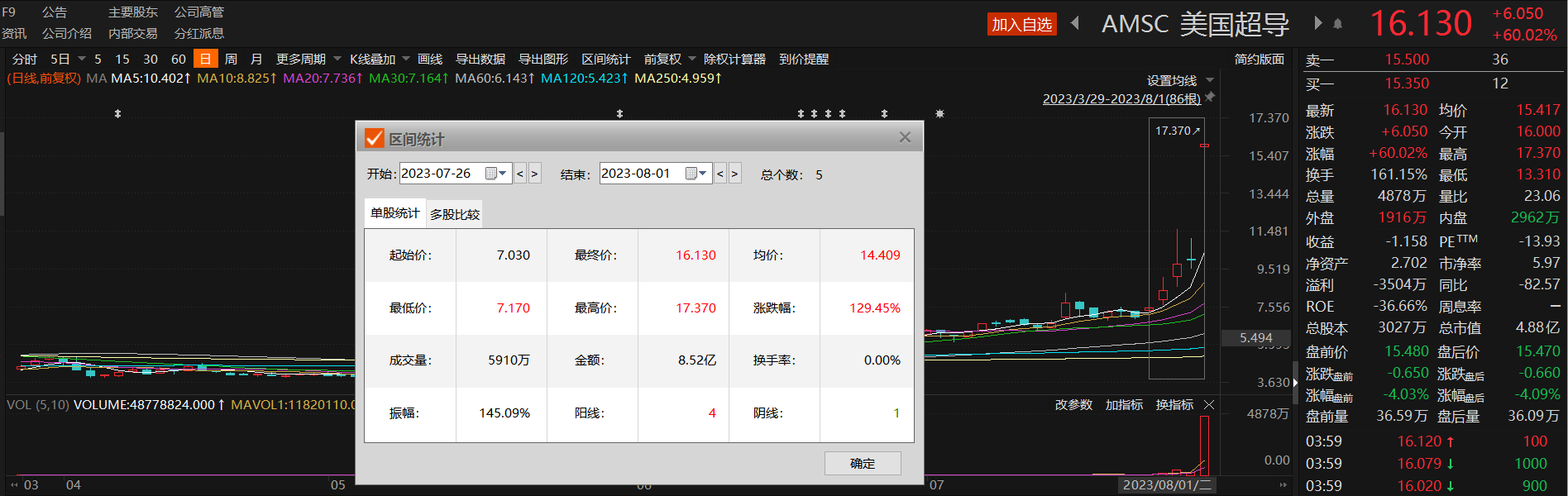The height and width of the screenshot is (496, 1568).
Task: Select the 单股统计 tab
Action: point(394,213)
